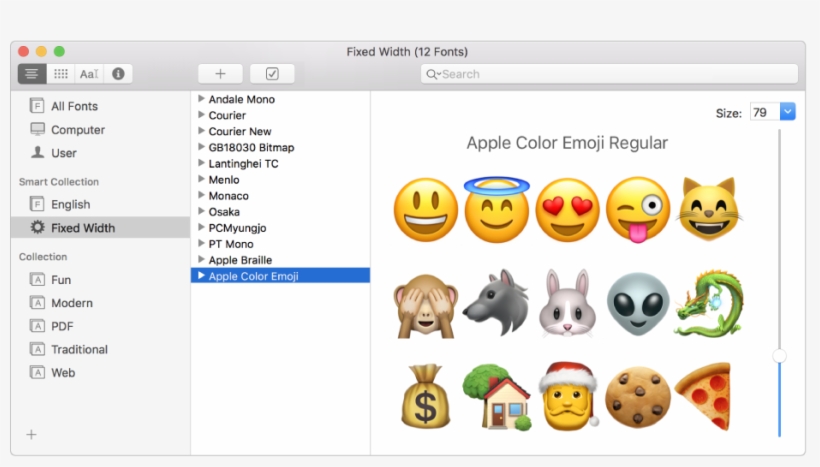Click the alien emoji

pos(638,304)
